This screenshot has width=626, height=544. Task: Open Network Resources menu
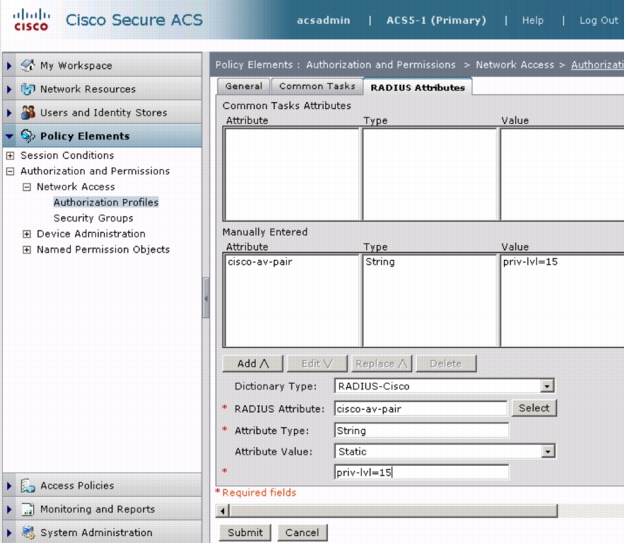pos(88,89)
